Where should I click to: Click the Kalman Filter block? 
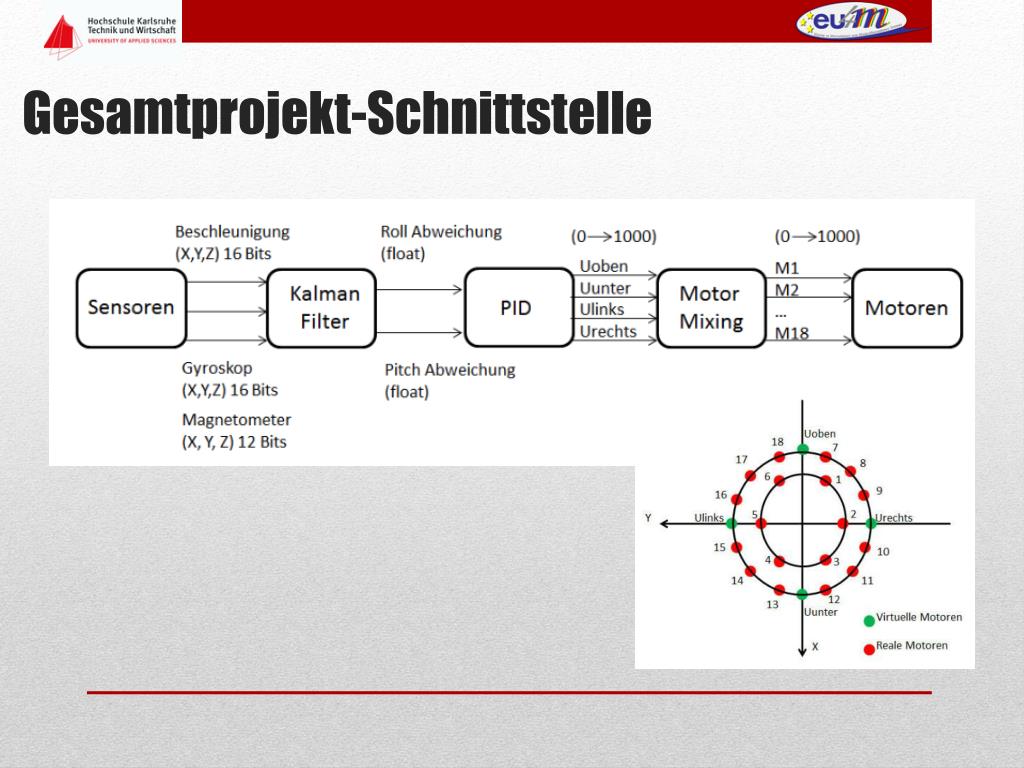point(322,308)
